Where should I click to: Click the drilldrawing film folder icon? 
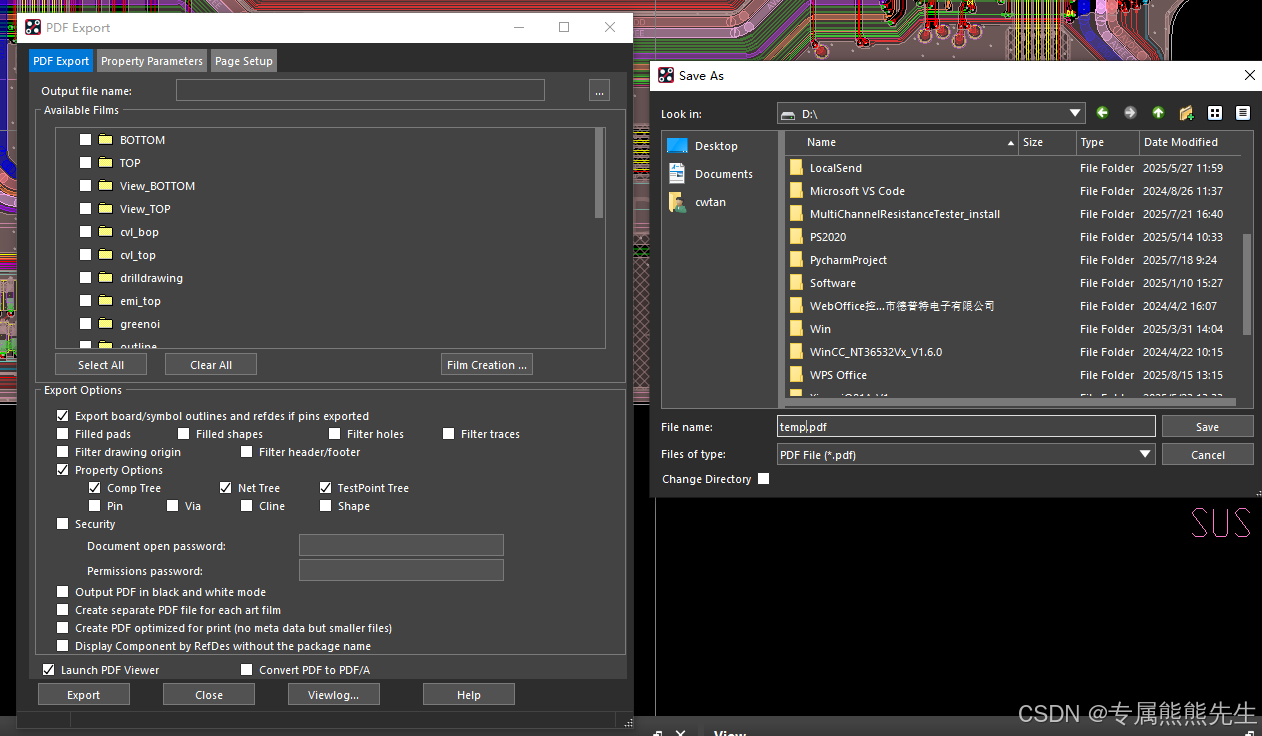click(105, 278)
